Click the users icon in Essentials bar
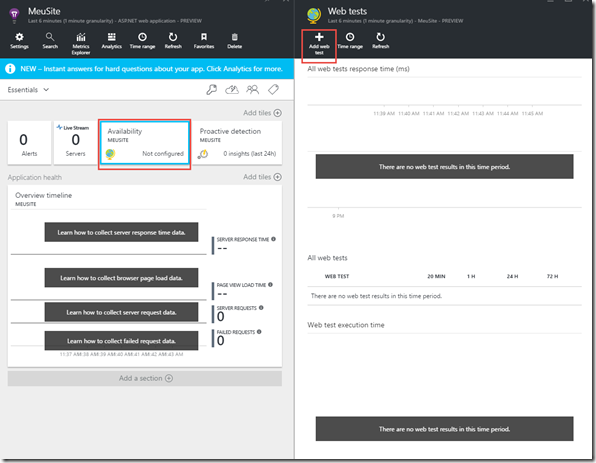 click(x=252, y=90)
